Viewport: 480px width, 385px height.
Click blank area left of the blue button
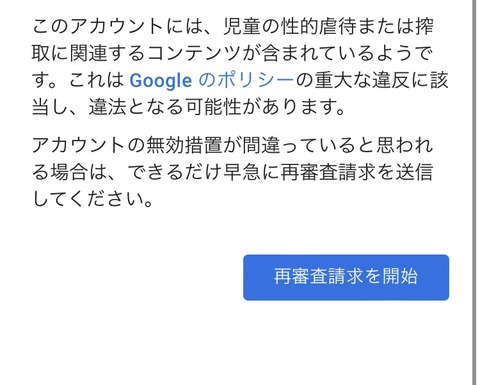[133, 277]
